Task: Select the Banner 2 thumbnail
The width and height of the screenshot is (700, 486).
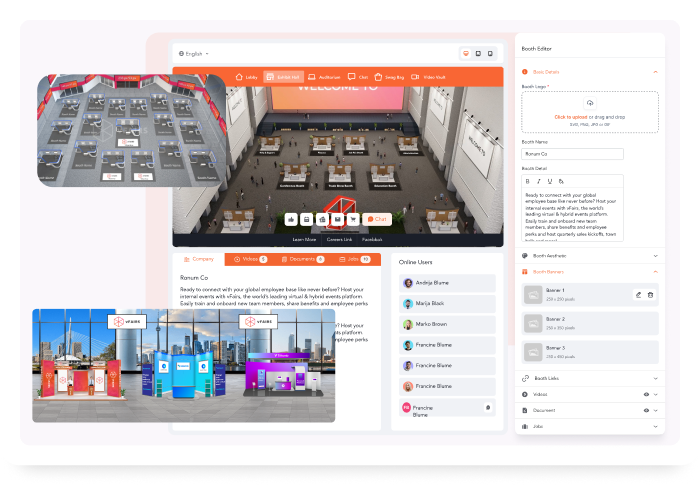Action: 534,322
